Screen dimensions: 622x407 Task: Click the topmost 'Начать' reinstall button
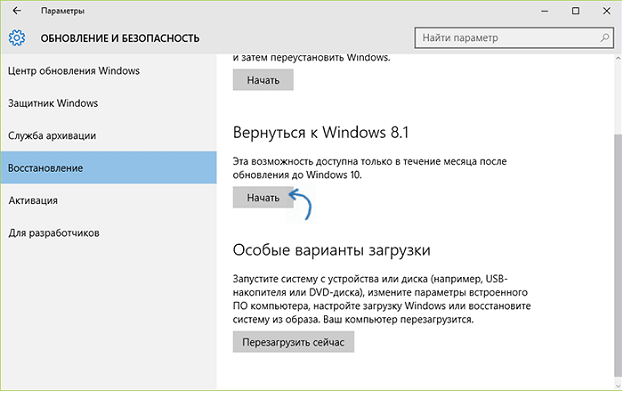(x=263, y=80)
